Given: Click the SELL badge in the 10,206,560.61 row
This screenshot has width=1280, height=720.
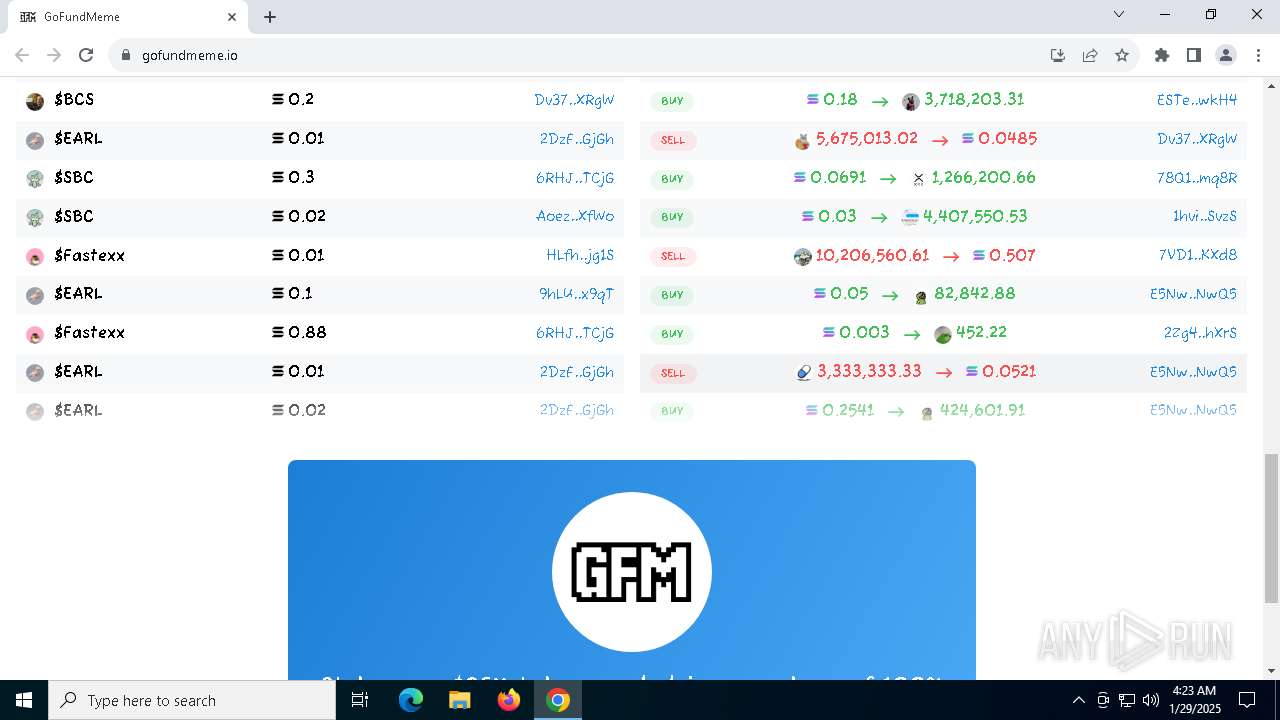Looking at the screenshot, I should (x=673, y=257).
